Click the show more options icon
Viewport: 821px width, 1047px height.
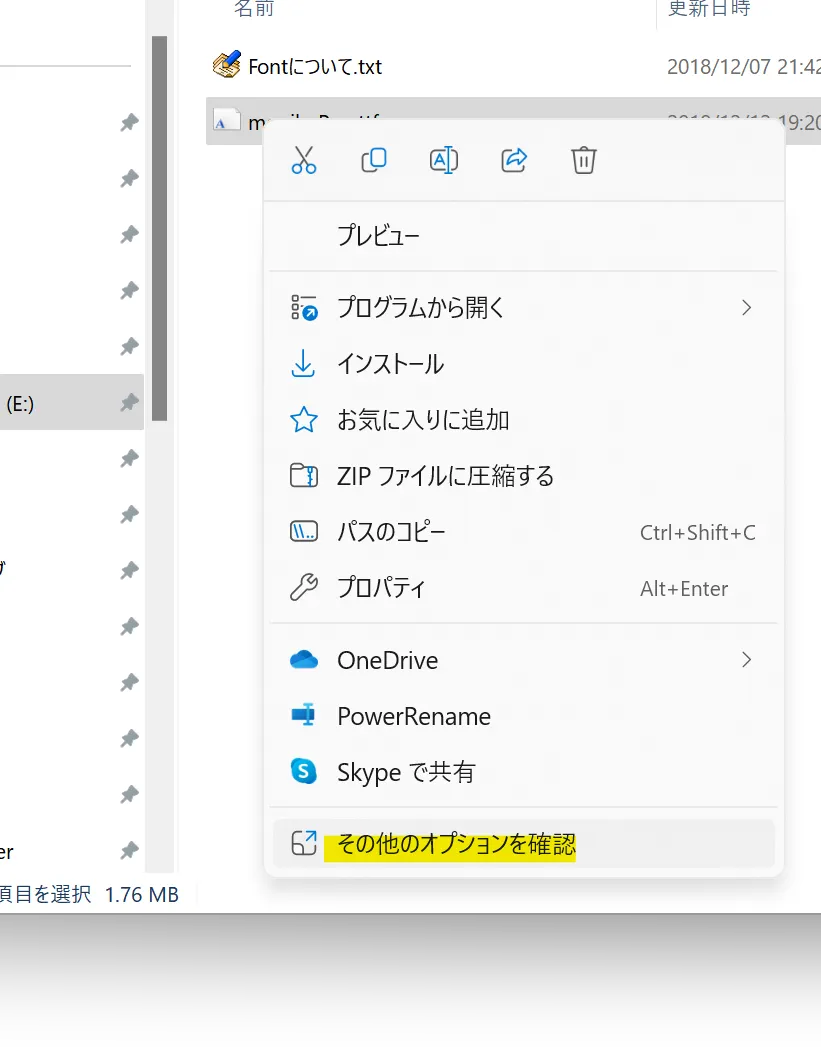coord(304,843)
